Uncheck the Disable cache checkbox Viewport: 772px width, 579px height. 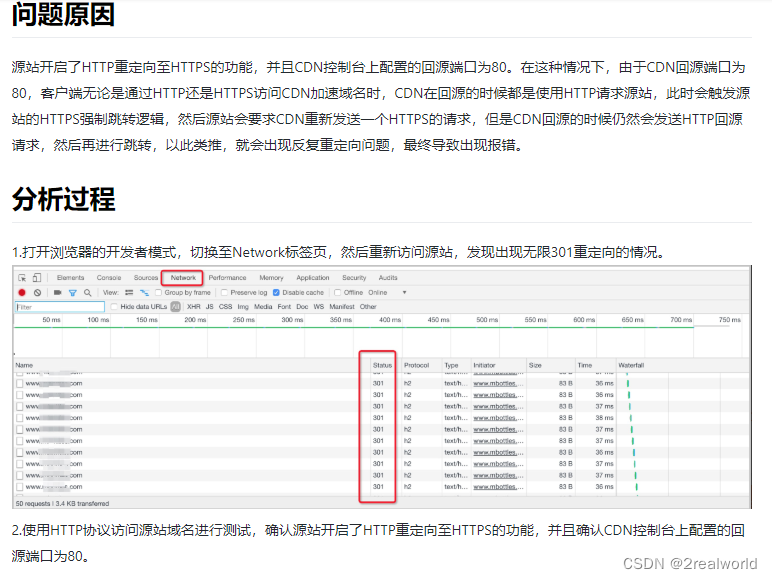pos(276,292)
